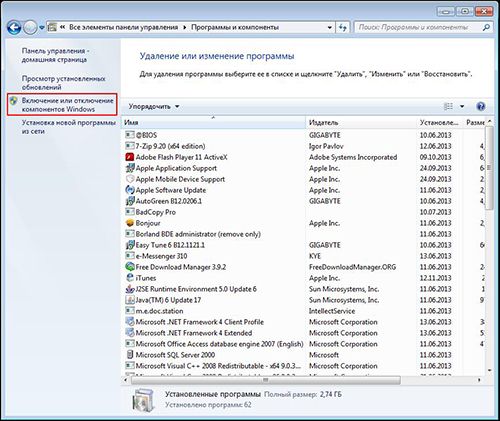The height and width of the screenshot is (421, 500).
Task: Open the double-chevron breadcrumb overflow
Action: (x=62, y=27)
